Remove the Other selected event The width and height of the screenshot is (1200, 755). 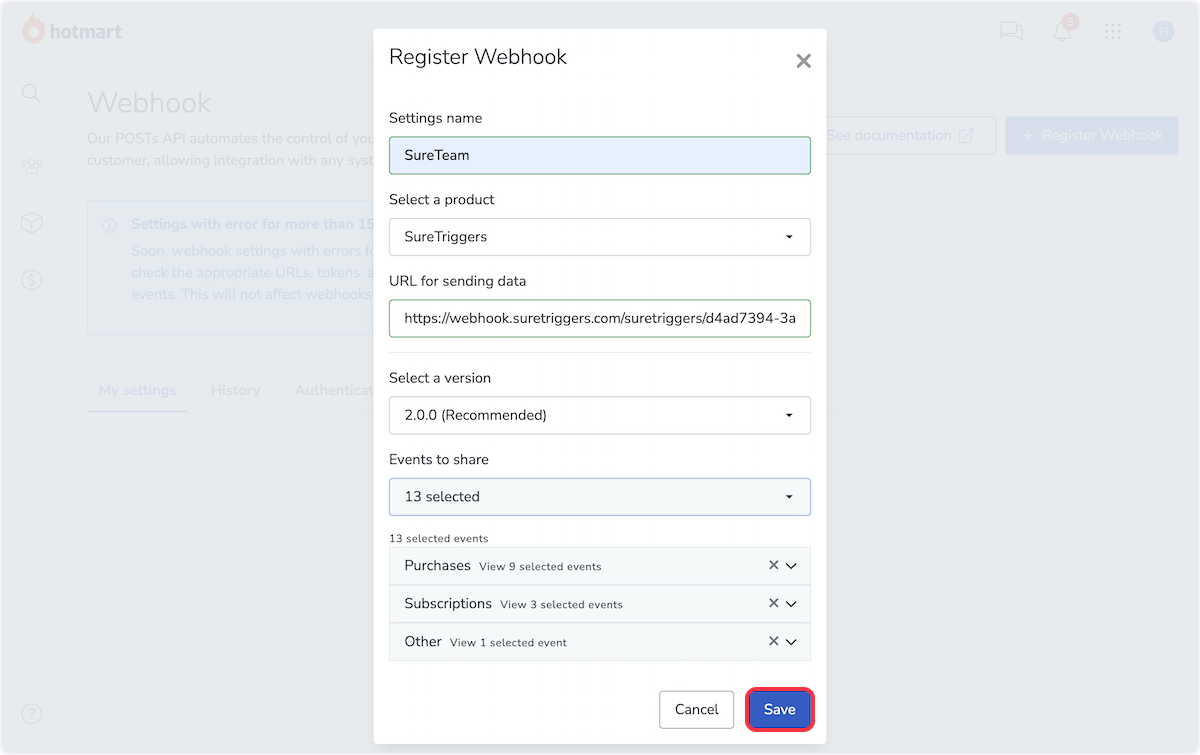(x=773, y=641)
